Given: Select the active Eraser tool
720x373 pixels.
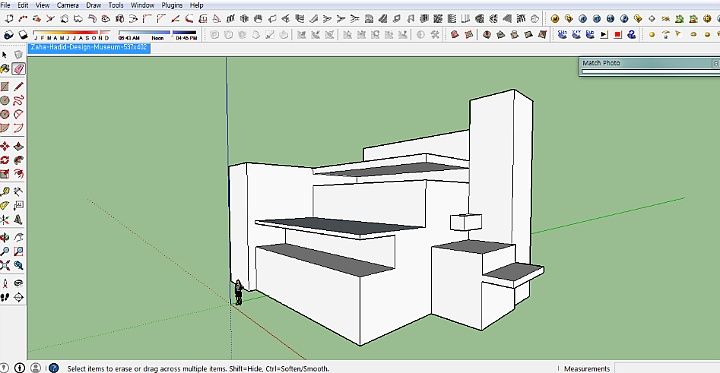Looking at the screenshot, I should [x=18, y=69].
